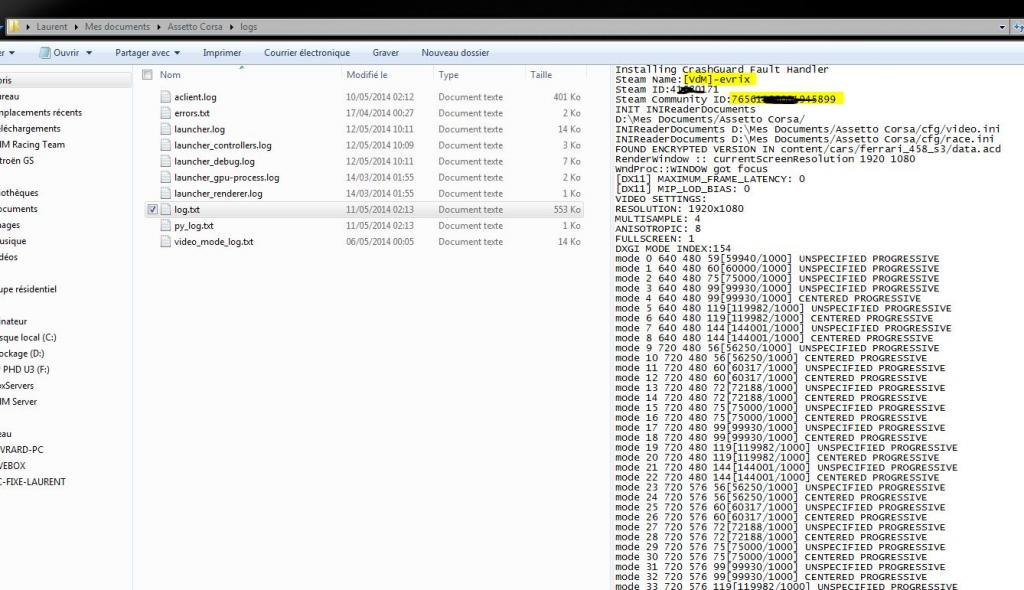Viewport: 1024px width, 590px height.
Task: Click the DXGI MODE INDEX:154 line
Action: point(673,248)
